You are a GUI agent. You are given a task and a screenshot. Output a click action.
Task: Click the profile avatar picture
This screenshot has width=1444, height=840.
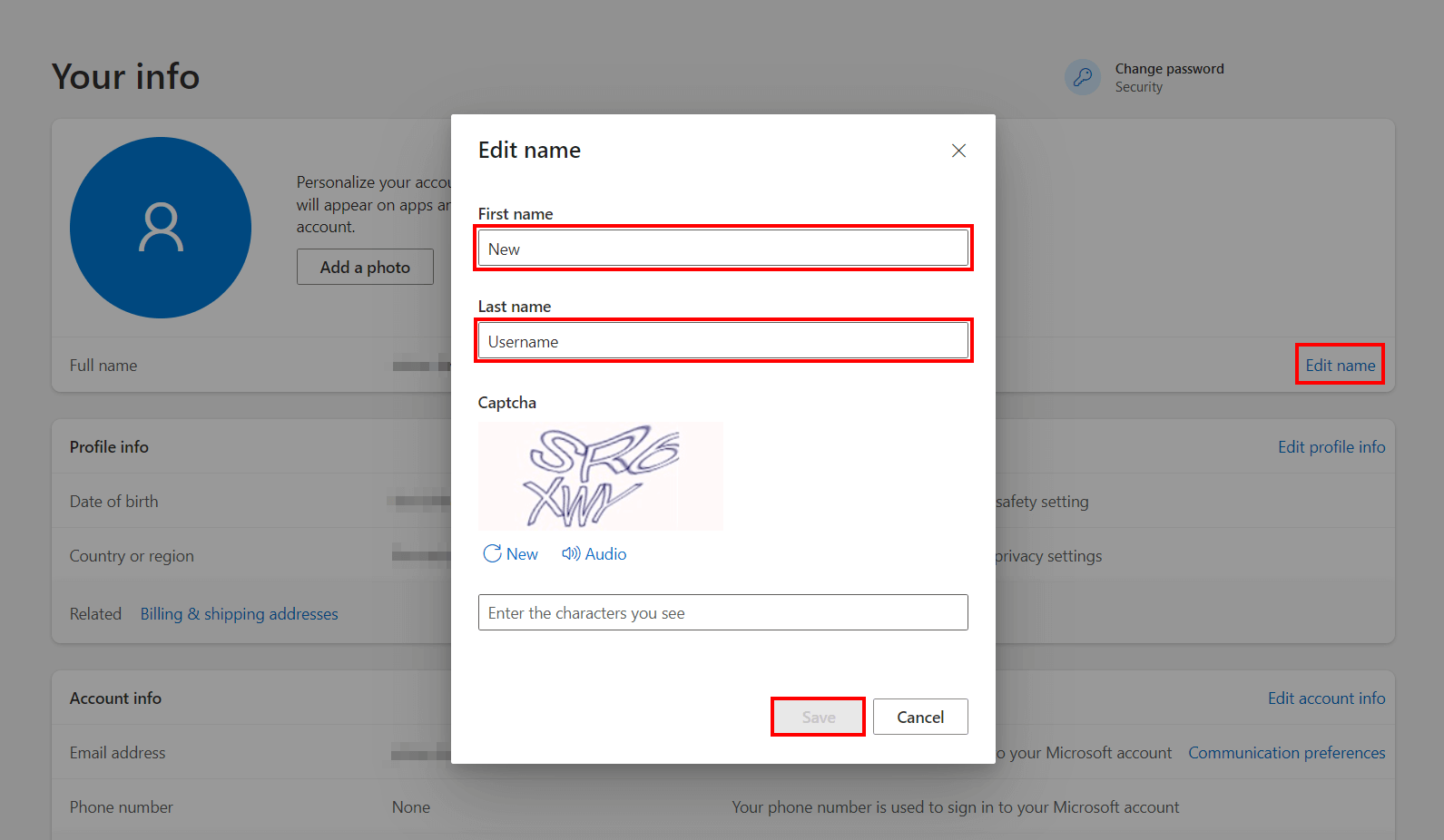(x=161, y=228)
